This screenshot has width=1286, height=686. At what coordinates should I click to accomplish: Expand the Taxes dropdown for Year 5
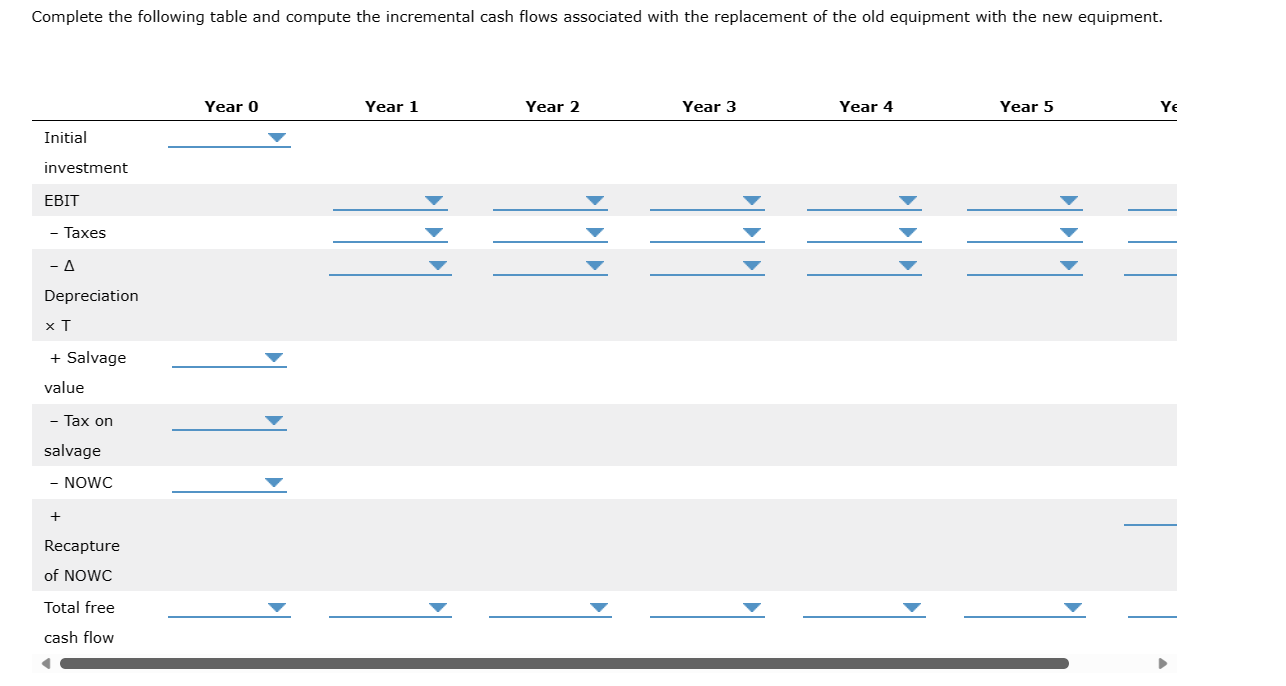pos(1068,232)
